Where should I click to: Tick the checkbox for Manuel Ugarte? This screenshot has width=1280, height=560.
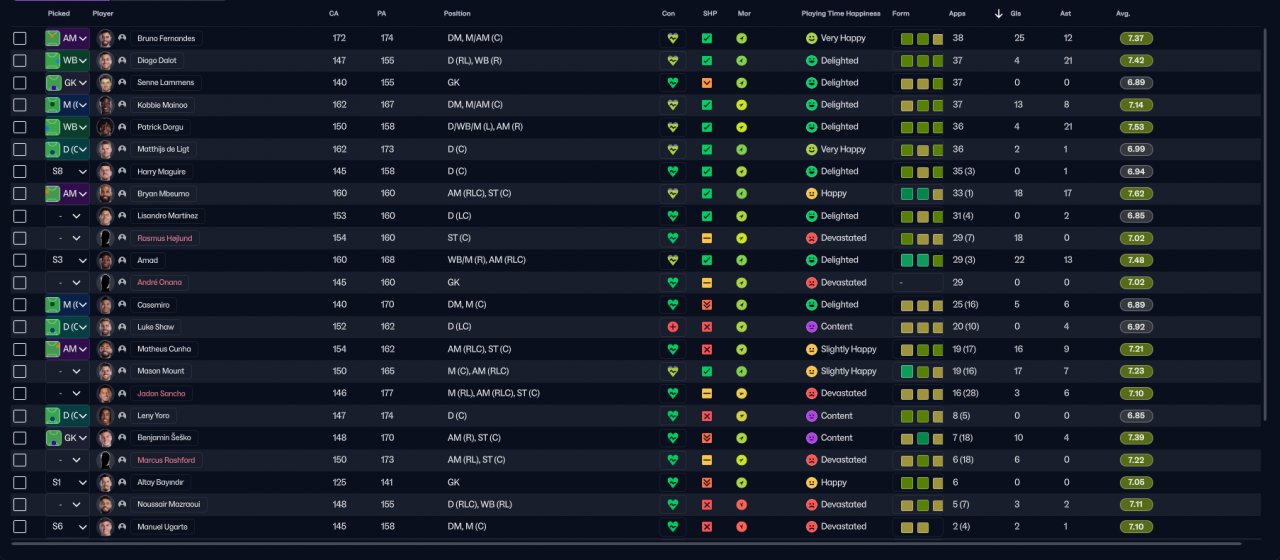coord(20,526)
